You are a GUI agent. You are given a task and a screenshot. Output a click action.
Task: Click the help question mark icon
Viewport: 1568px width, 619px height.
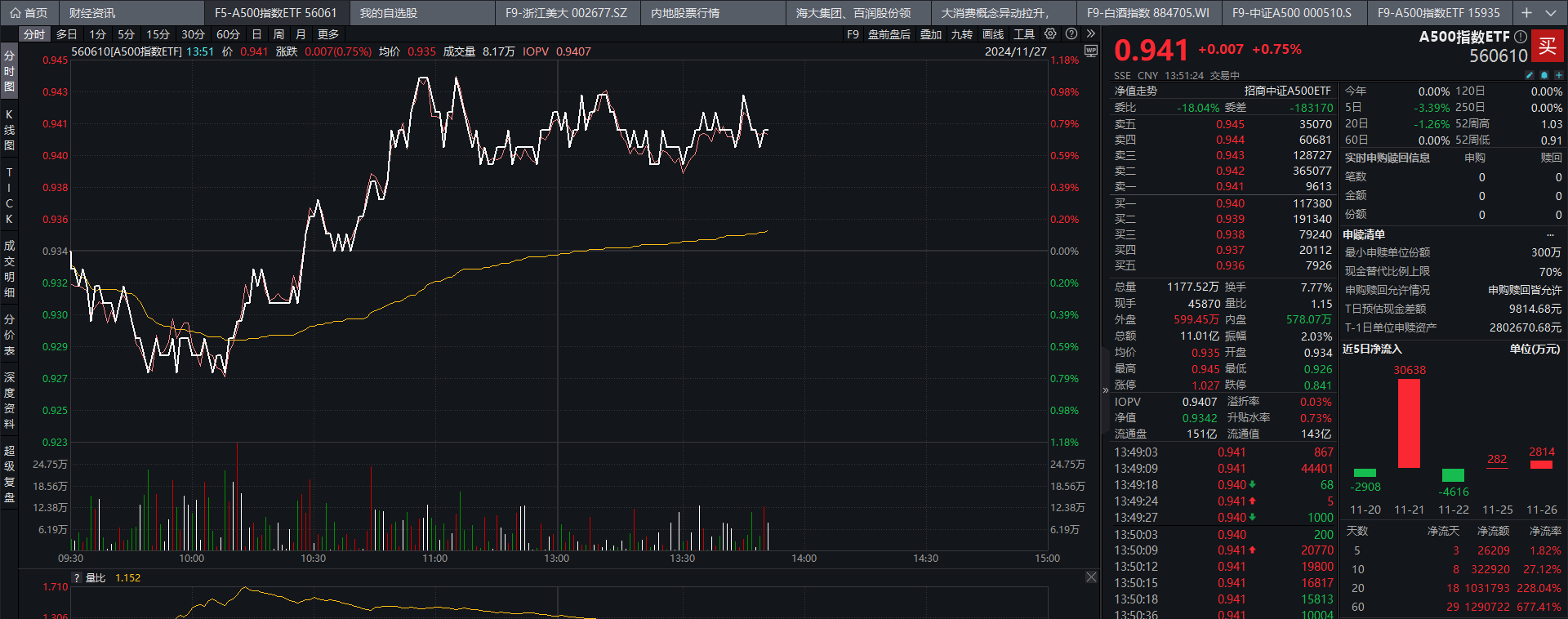pos(1071,34)
